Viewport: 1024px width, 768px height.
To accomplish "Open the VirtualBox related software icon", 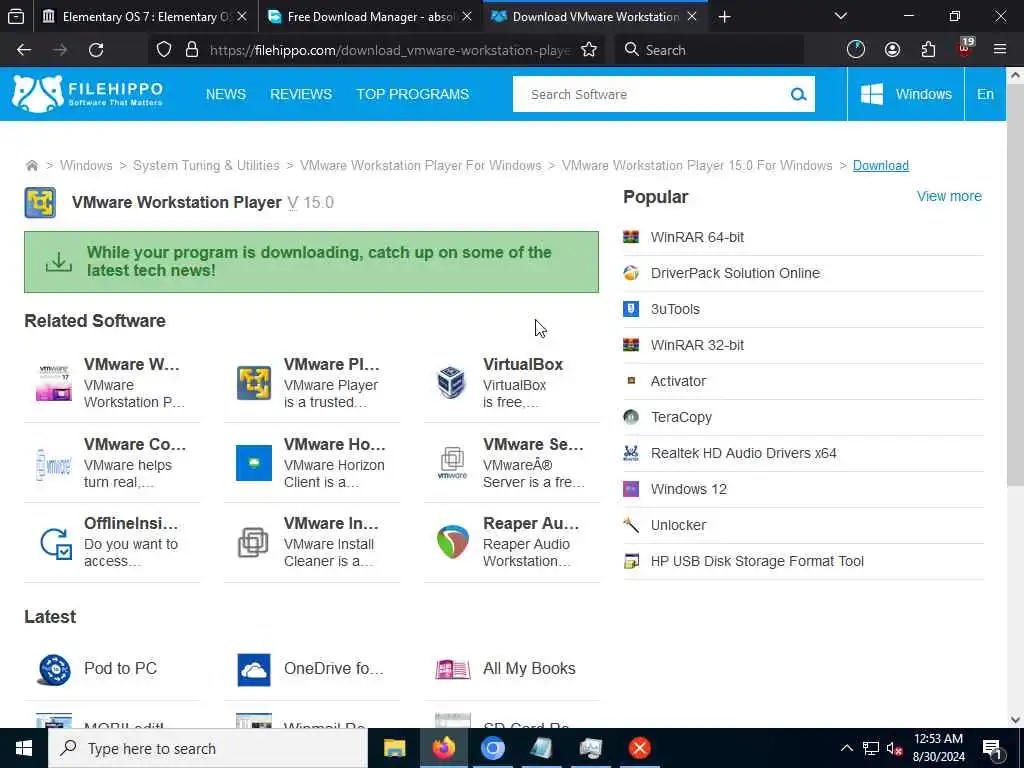I will 451,383.
